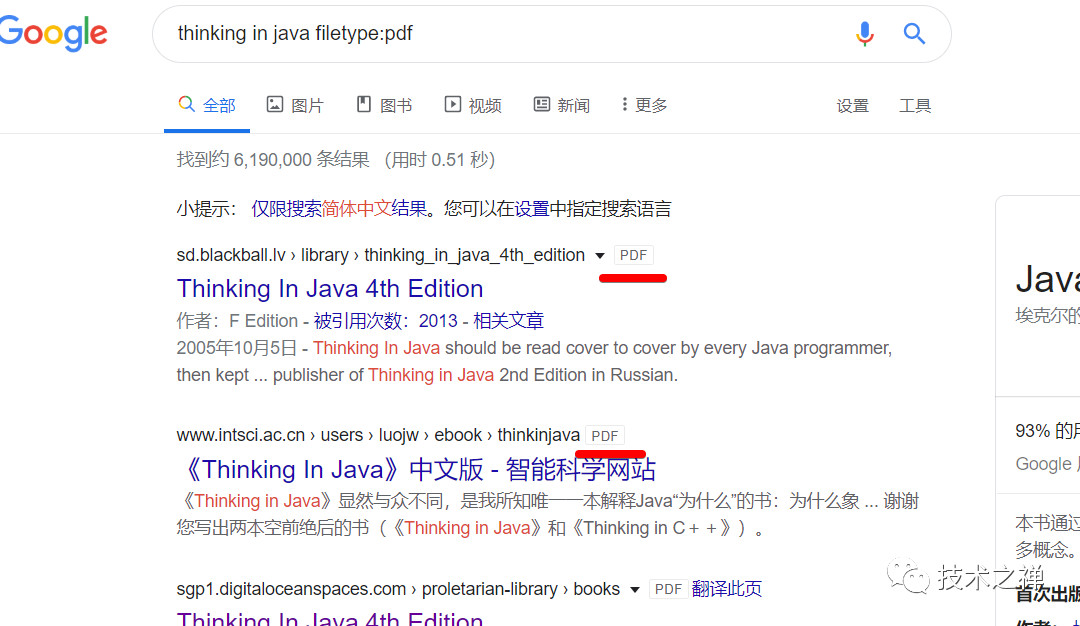1080x626 pixels.
Task: Click the 相关文章 link
Action: pyautogui.click(x=508, y=320)
